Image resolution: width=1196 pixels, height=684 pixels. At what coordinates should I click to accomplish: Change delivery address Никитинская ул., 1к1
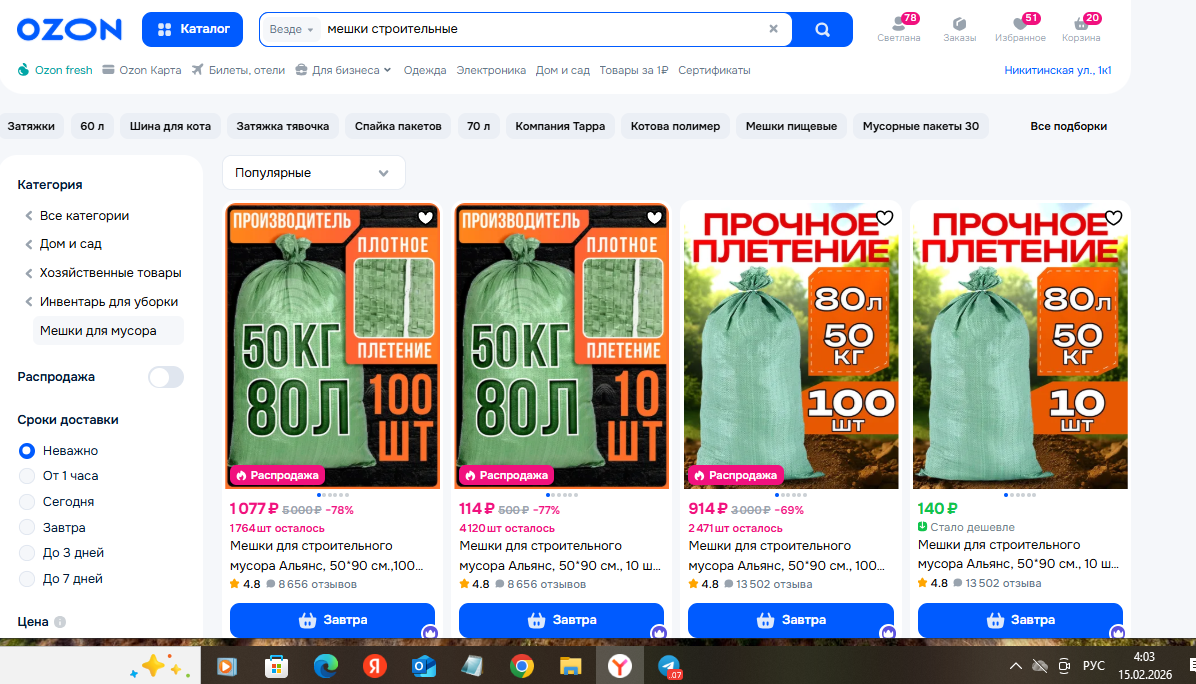coord(1057,70)
